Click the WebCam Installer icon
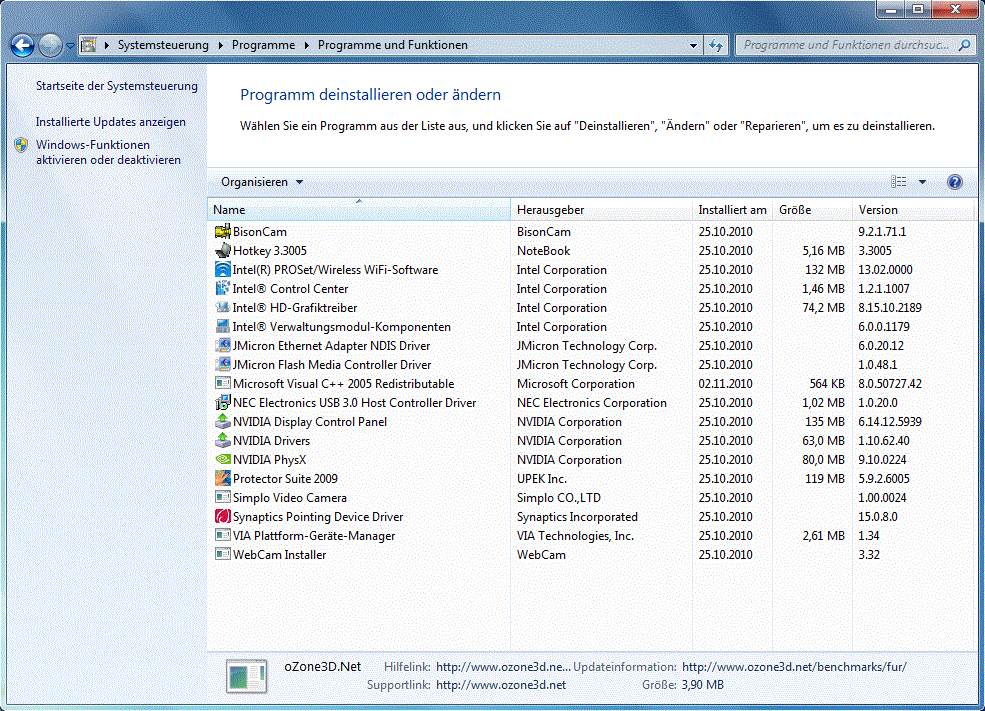This screenshot has width=985, height=711. tap(222, 555)
